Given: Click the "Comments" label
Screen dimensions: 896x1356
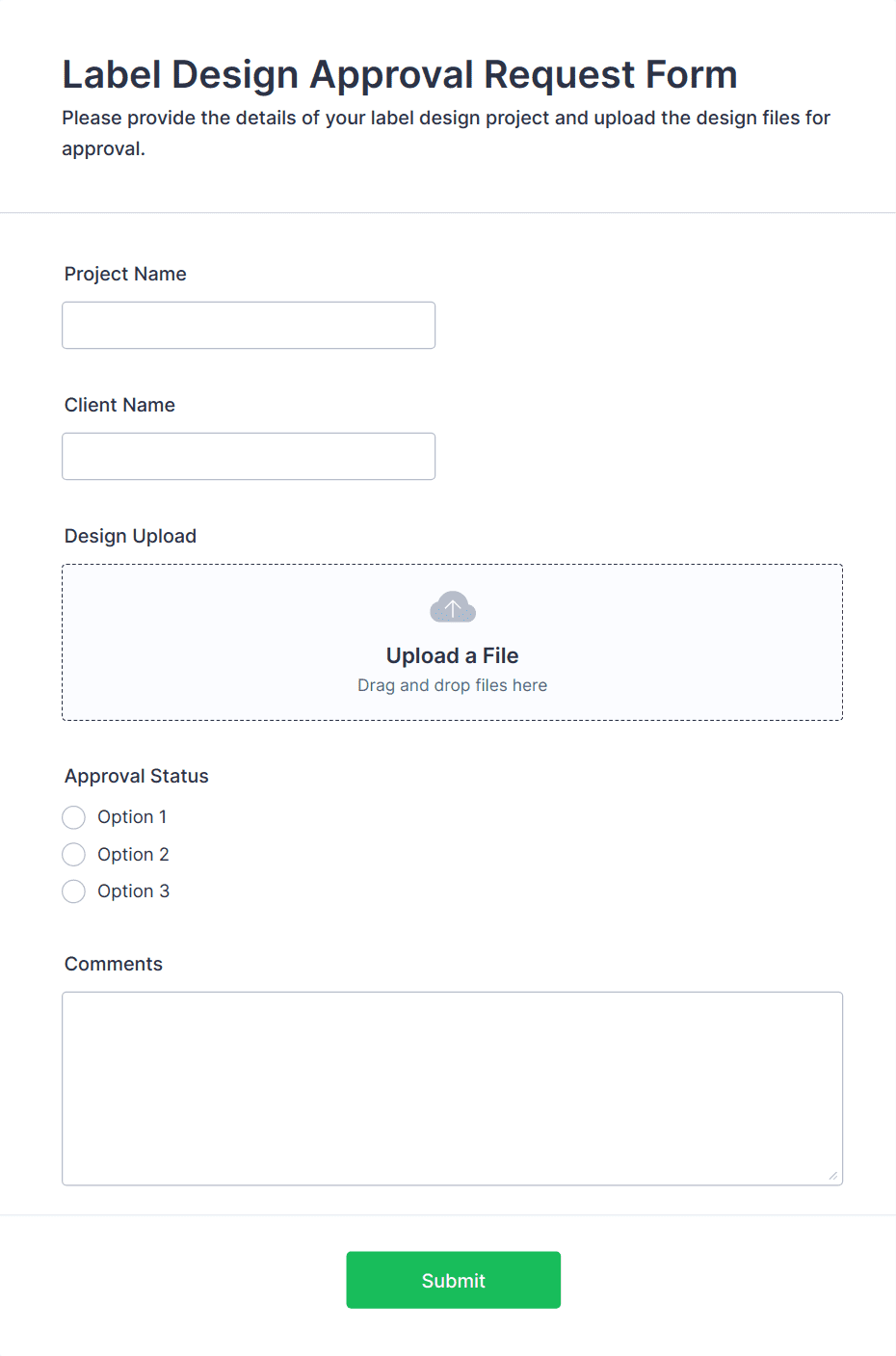Looking at the screenshot, I should (x=113, y=964).
